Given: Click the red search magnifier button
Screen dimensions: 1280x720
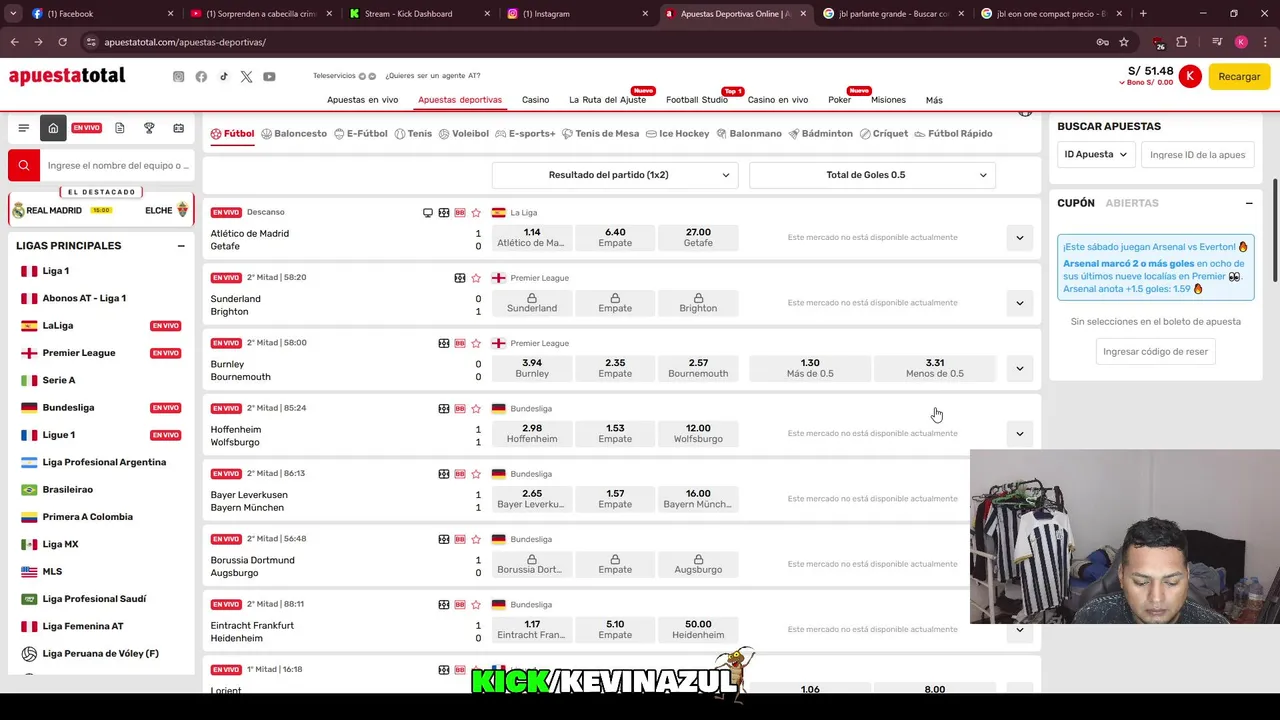Looking at the screenshot, I should pyautogui.click(x=24, y=165).
